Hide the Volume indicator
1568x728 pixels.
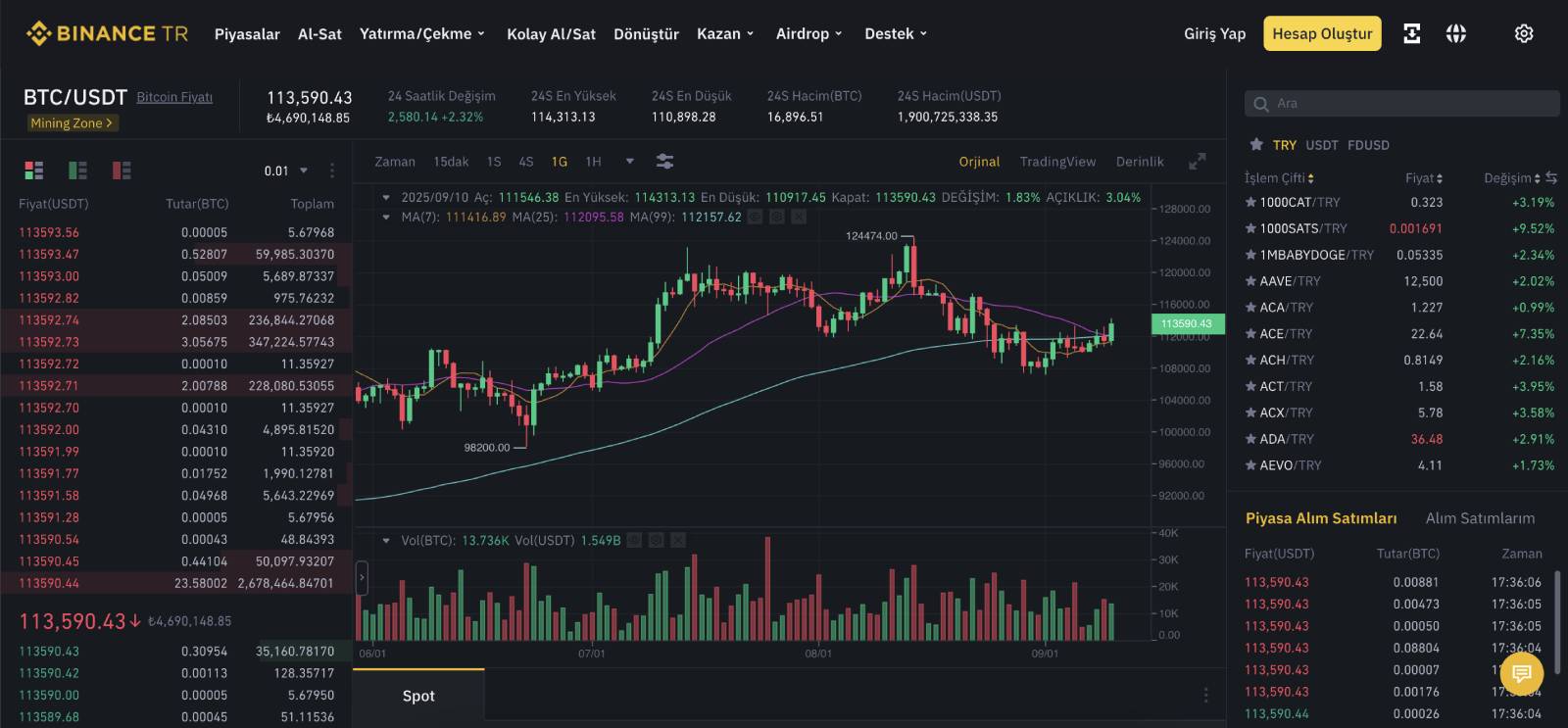pyautogui.click(x=634, y=540)
